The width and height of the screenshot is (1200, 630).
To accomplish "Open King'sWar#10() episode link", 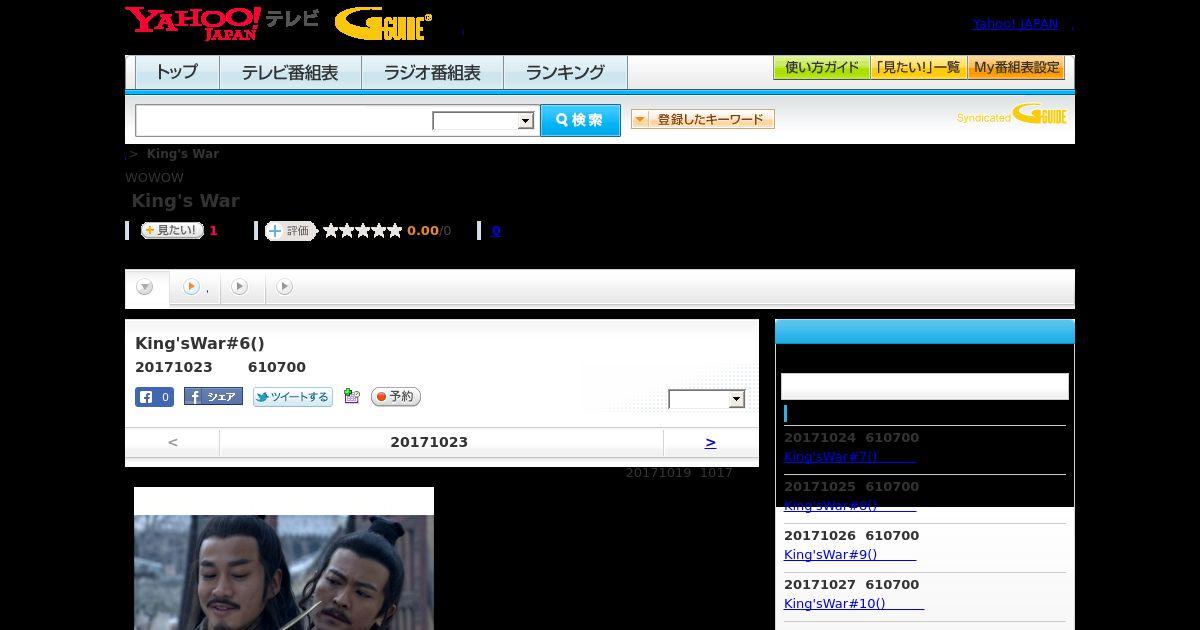I will tap(854, 604).
